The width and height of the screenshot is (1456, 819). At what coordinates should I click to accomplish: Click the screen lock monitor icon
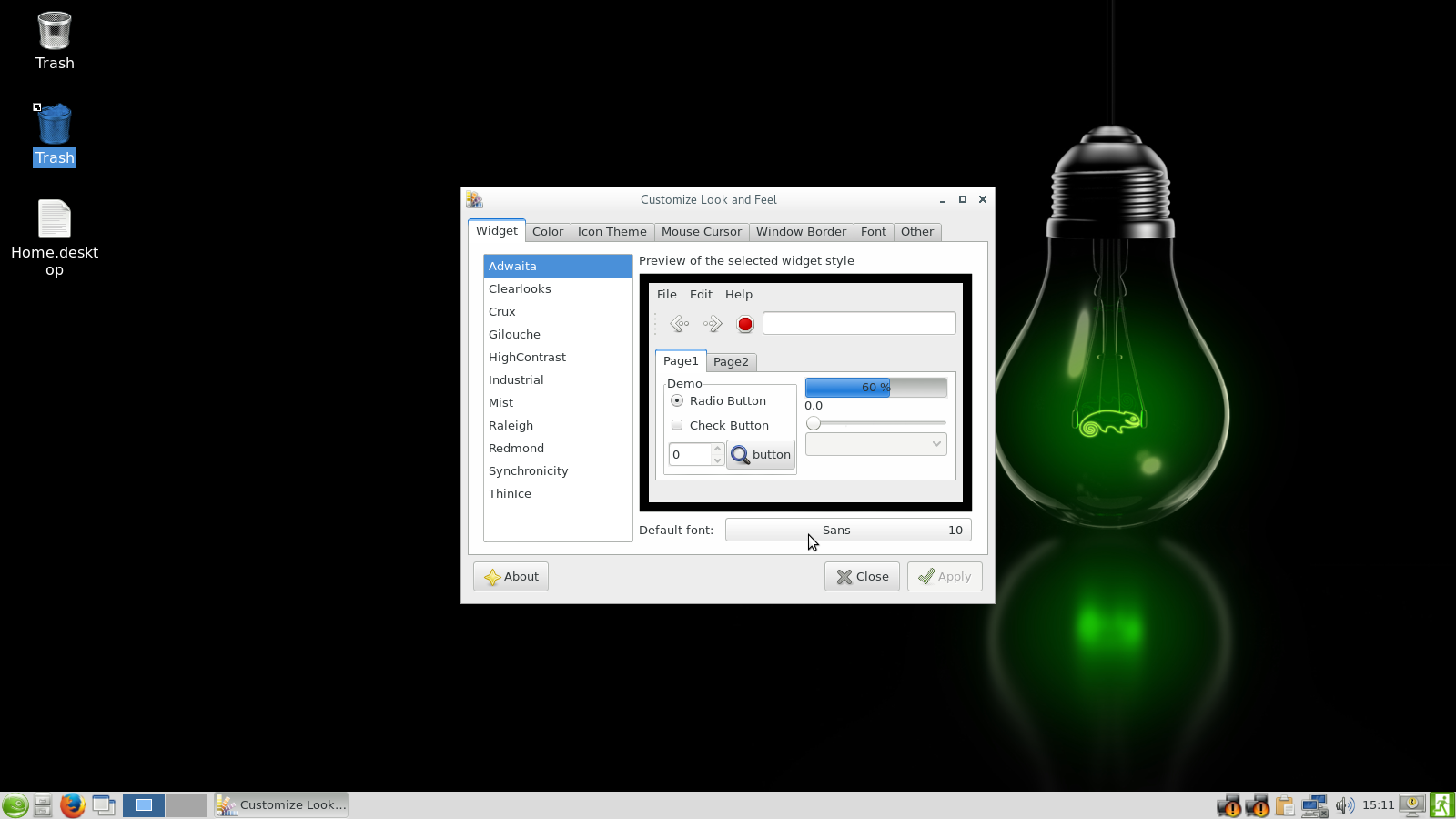click(1412, 804)
